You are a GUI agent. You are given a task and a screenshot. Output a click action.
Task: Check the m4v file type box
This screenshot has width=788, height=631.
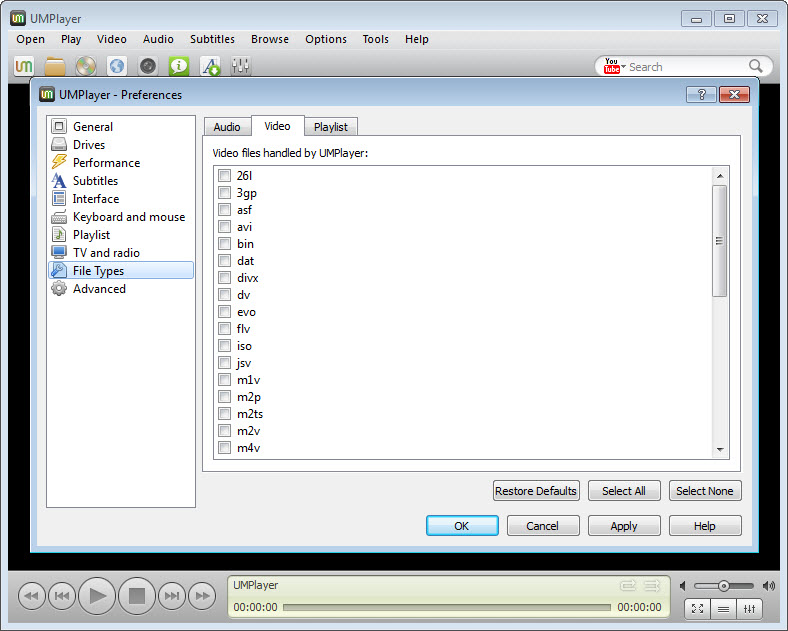click(225, 448)
